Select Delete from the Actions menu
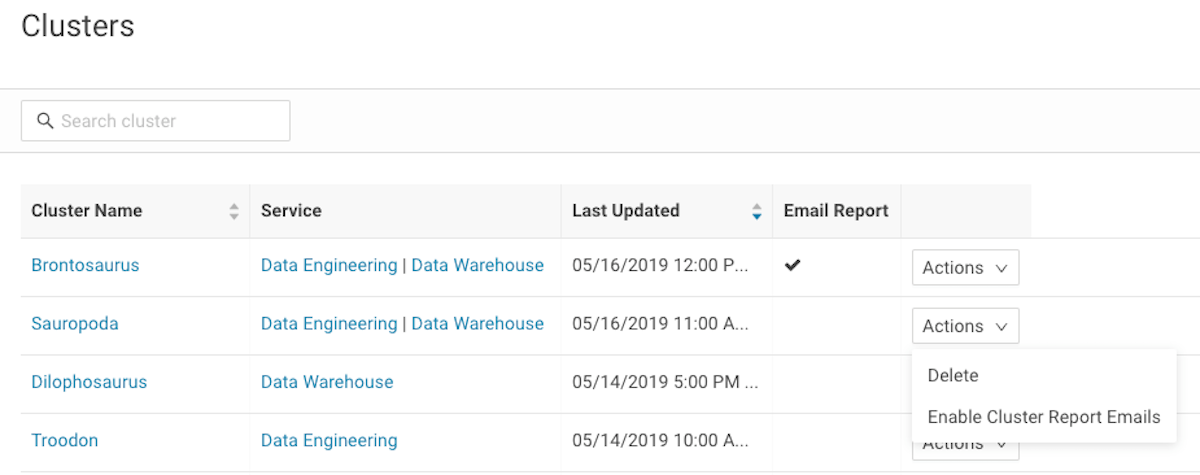 953,376
